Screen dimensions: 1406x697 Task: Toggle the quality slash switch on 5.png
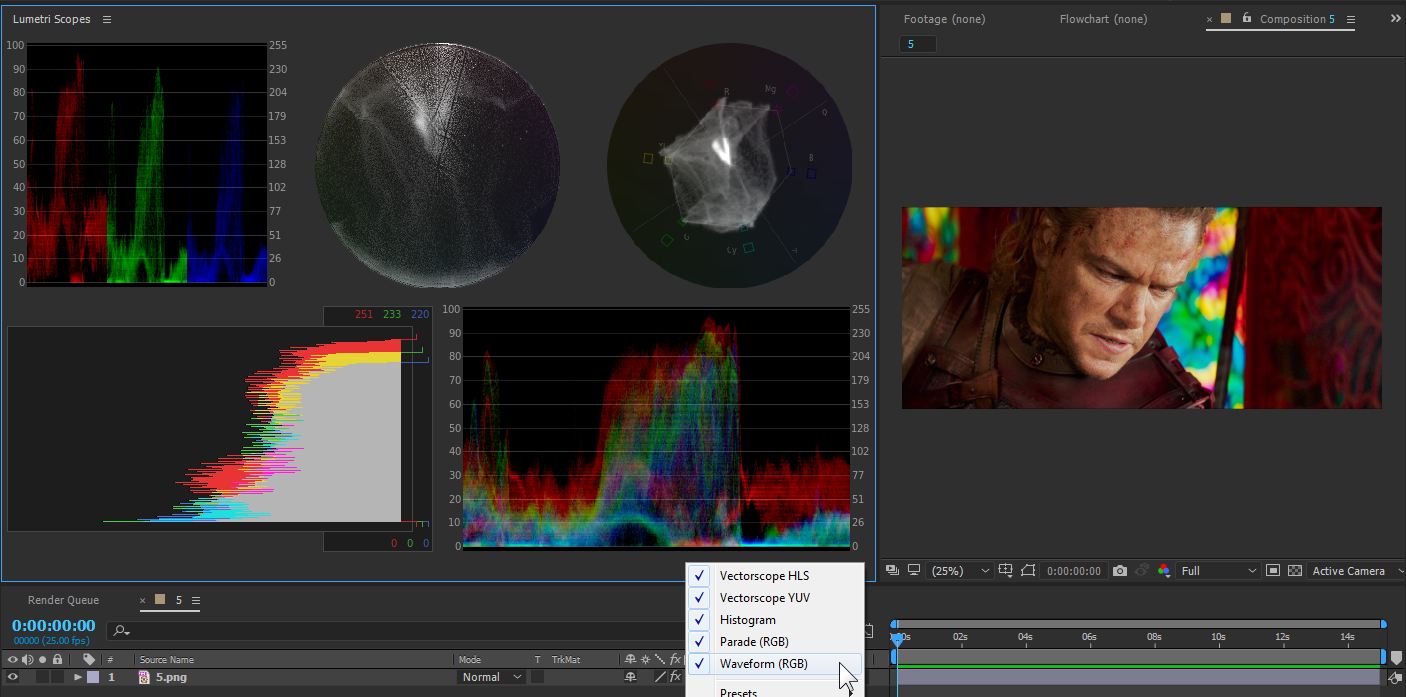point(660,677)
